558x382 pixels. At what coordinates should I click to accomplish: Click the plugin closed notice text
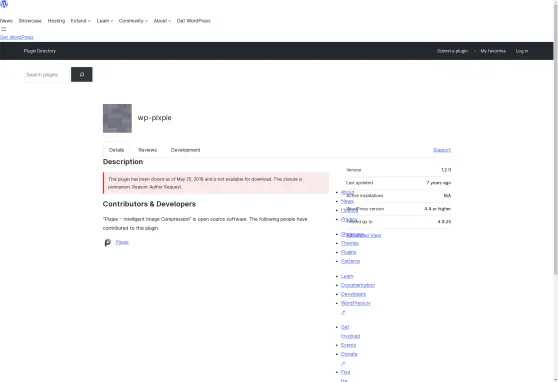[205, 183]
